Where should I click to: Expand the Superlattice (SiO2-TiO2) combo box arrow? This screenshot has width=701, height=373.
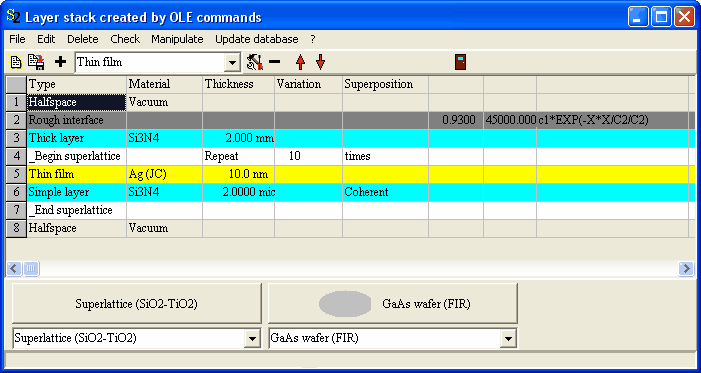tap(253, 339)
